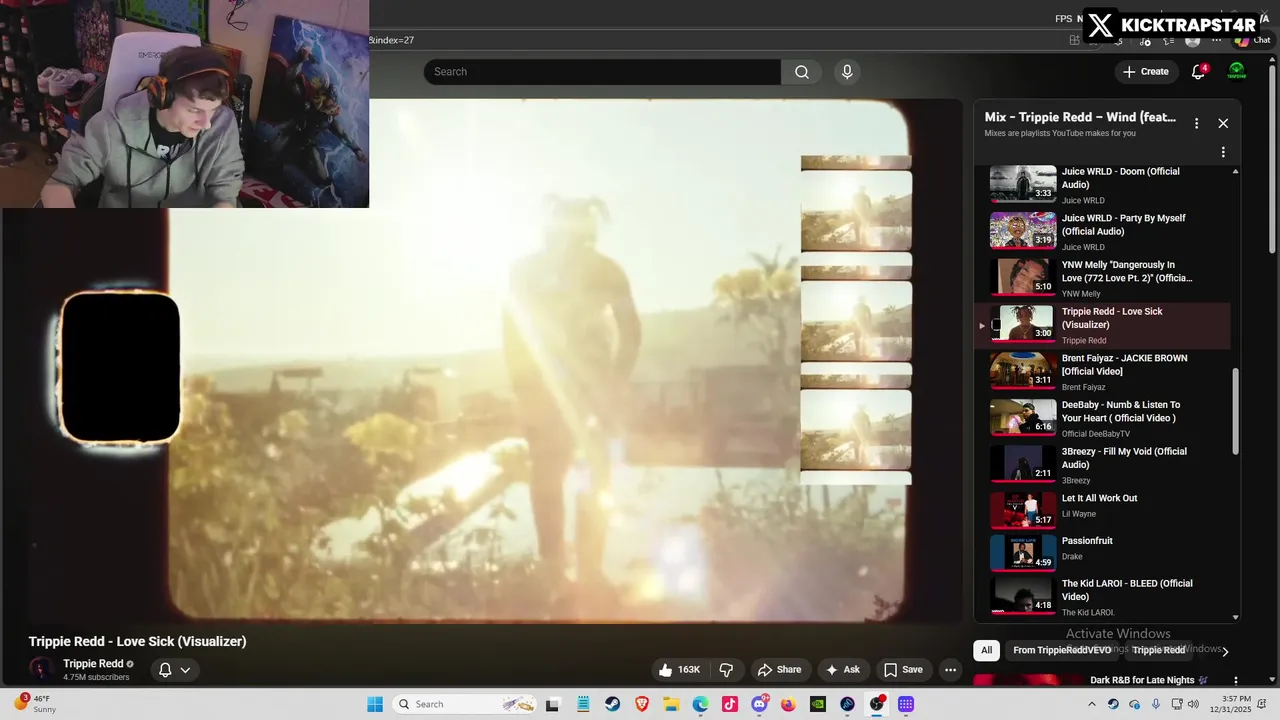Image resolution: width=1280 pixels, height=720 pixels.
Task: Close the Mix playlist panel
Action: pos(1223,123)
